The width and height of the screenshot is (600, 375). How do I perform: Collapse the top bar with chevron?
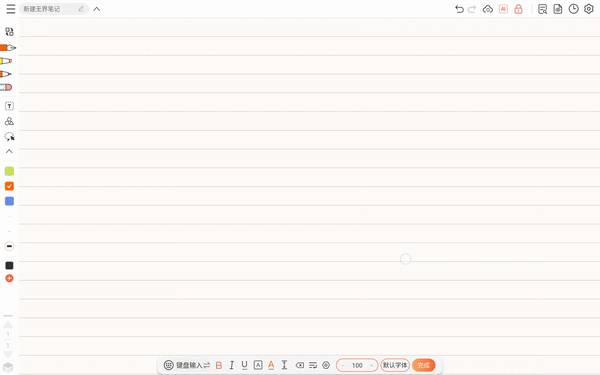pyautogui.click(x=97, y=9)
